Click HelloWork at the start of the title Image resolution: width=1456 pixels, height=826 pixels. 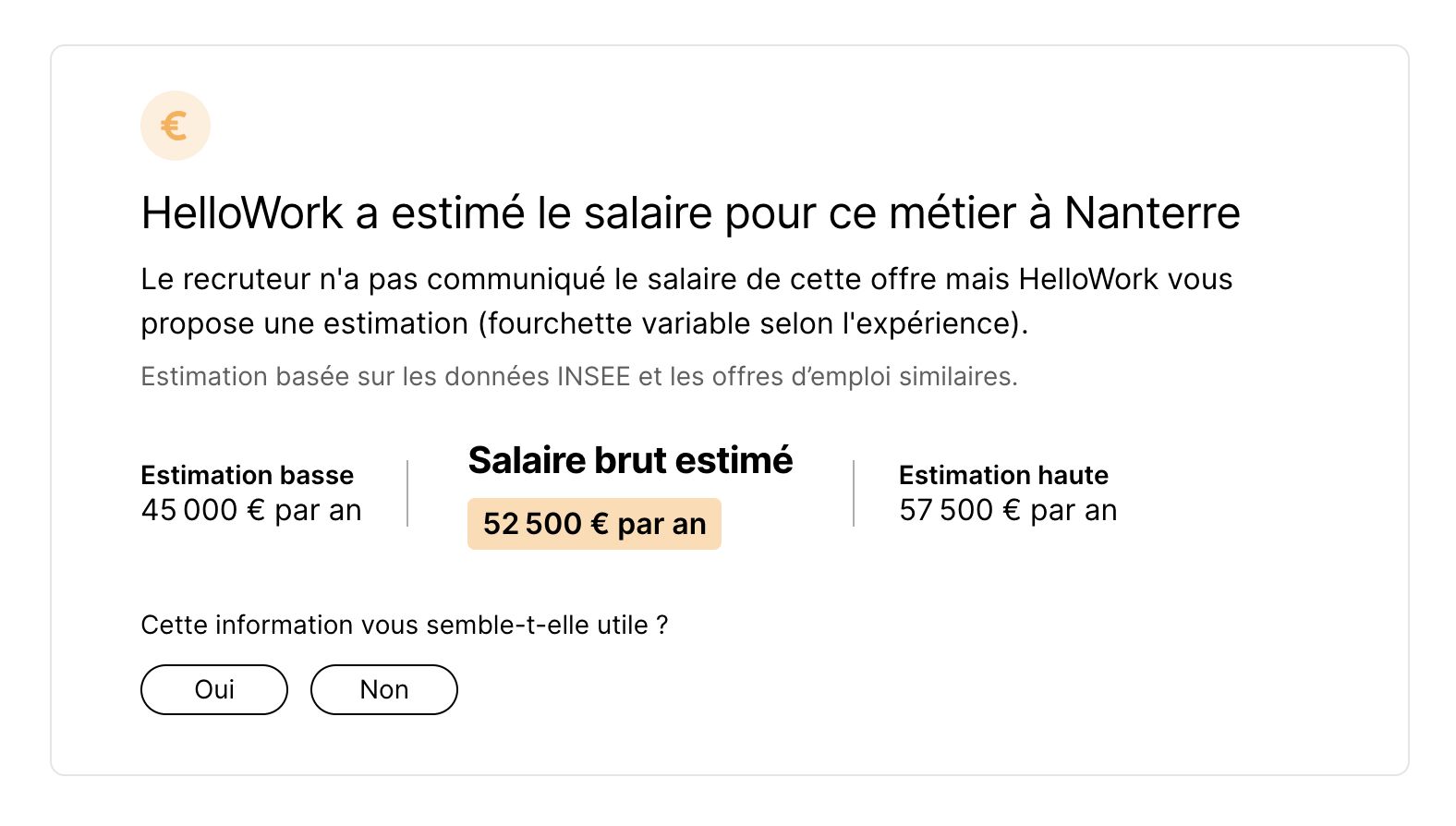(x=242, y=213)
